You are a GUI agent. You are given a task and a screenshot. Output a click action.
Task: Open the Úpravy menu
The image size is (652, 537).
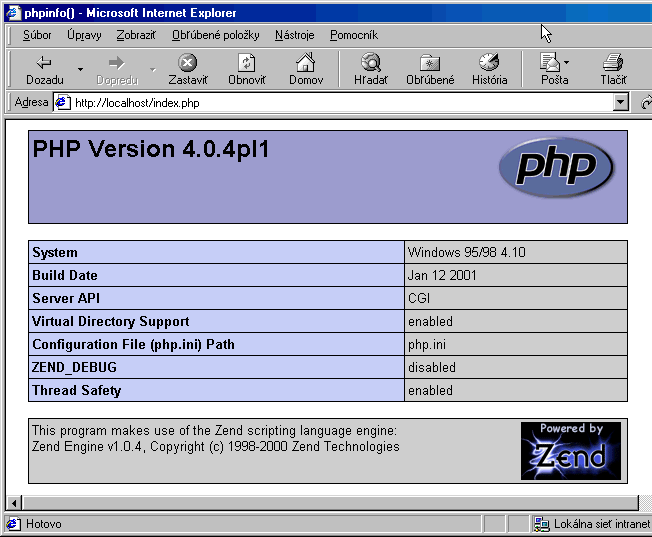pyautogui.click(x=84, y=35)
